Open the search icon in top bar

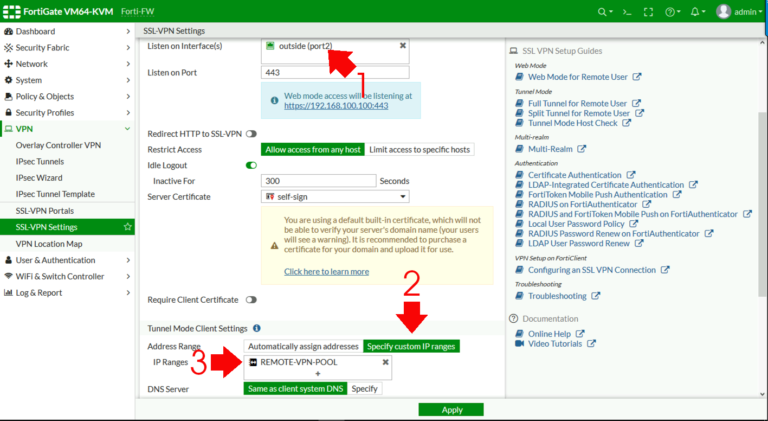pyautogui.click(x=605, y=12)
